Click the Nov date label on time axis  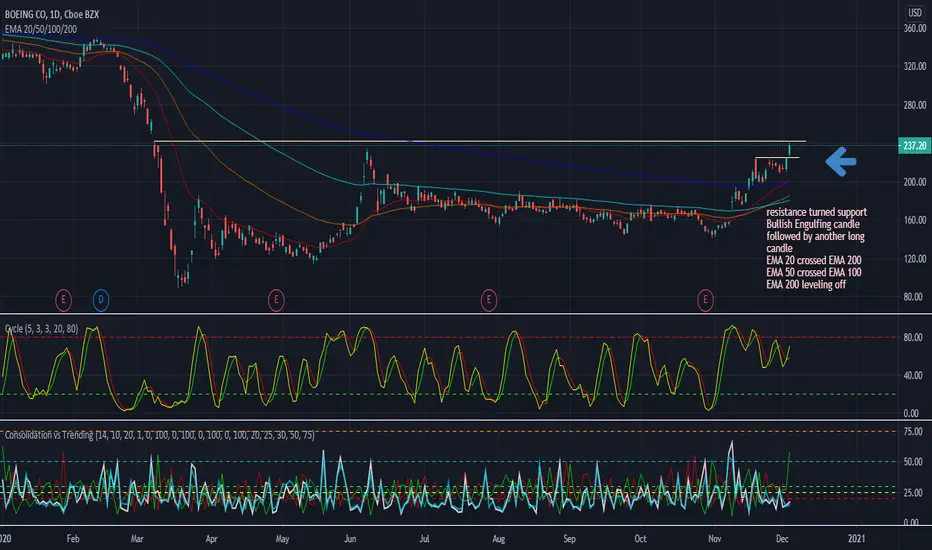(x=714, y=539)
